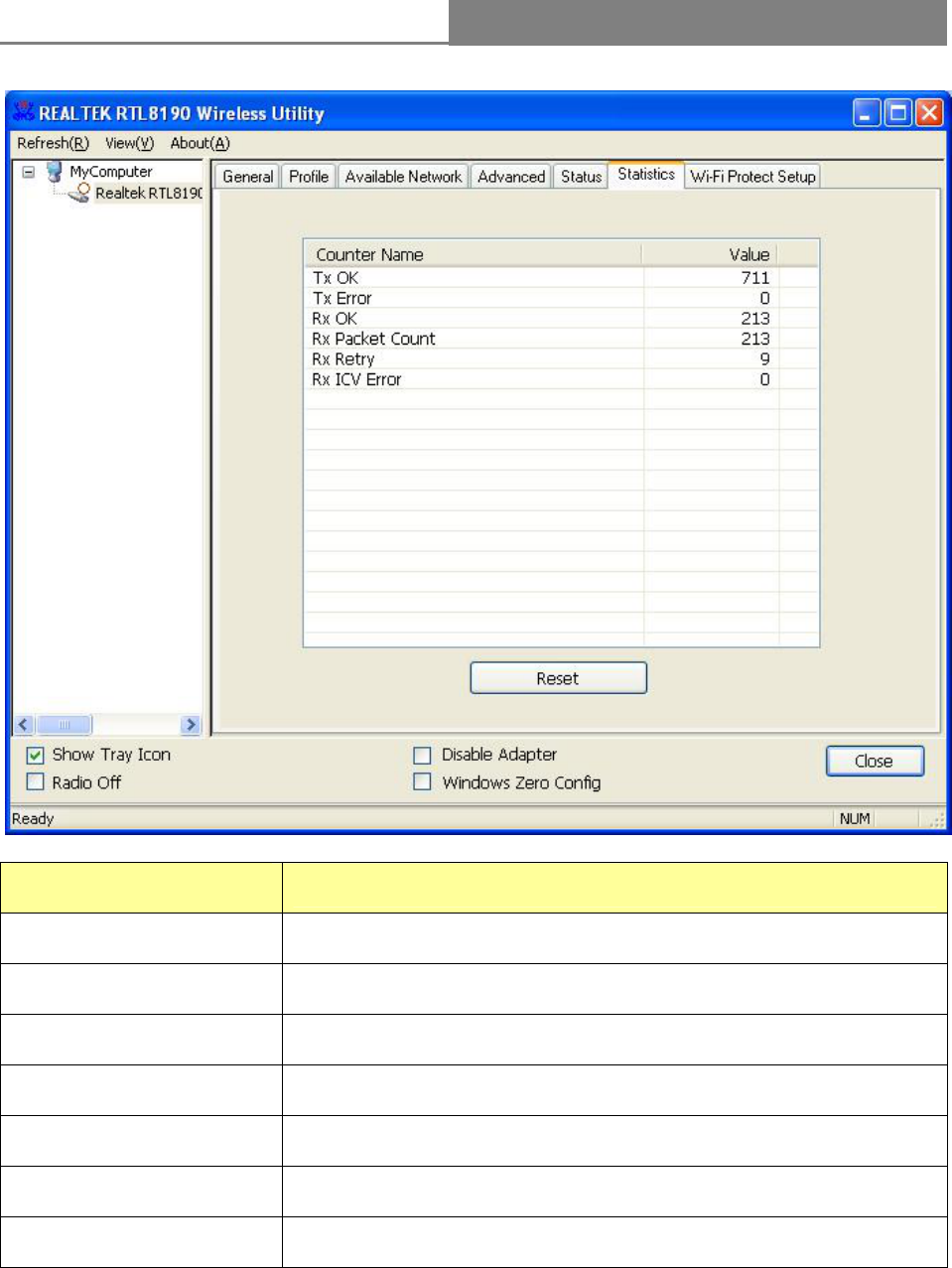Screen dimensions: 952x1268
Task: Switch to the Available Network tab
Action: [x=403, y=177]
